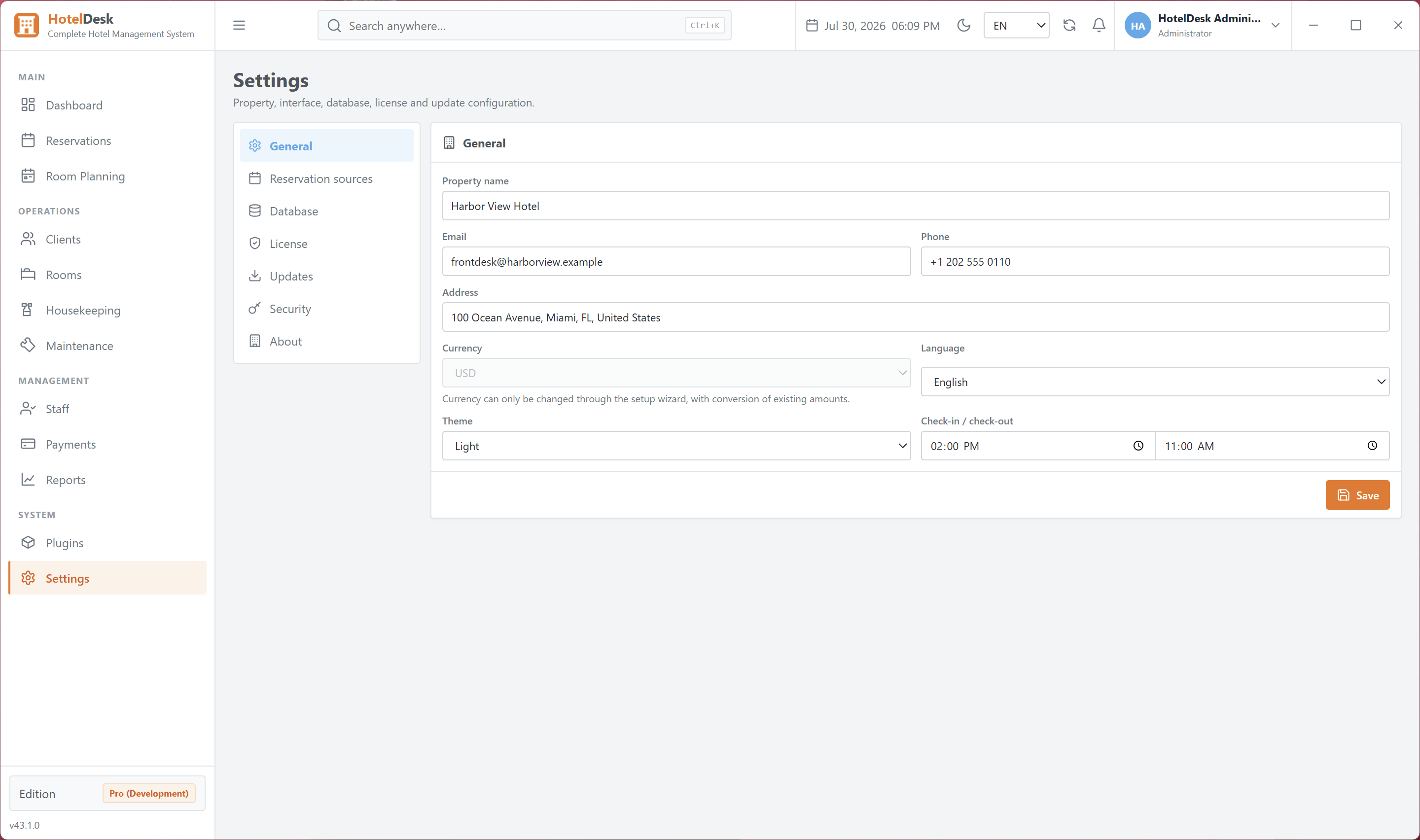The height and width of the screenshot is (840, 1420).
Task: Switch to the Database settings tab
Action: click(326, 211)
